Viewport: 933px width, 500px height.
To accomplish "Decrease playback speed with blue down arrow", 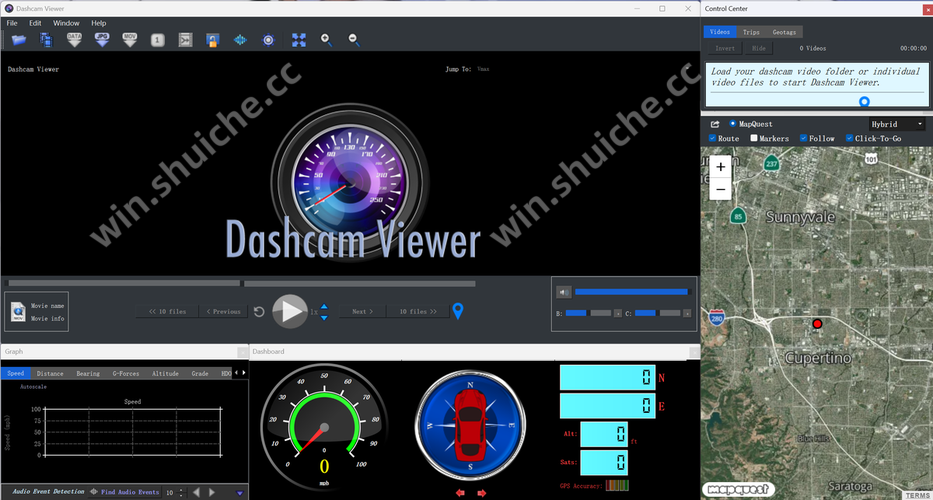I will tap(324, 317).
